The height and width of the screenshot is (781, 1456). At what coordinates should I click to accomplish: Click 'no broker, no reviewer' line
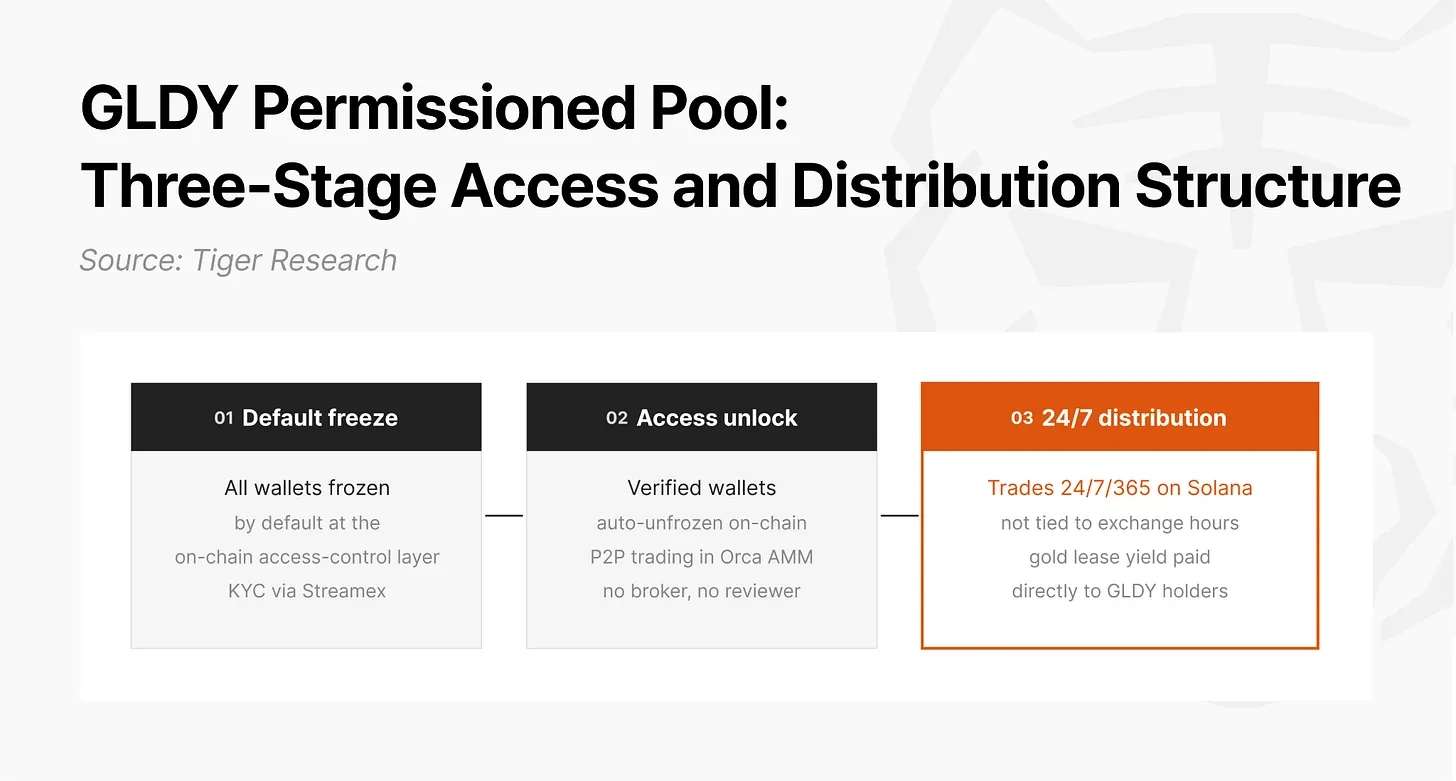(x=702, y=591)
